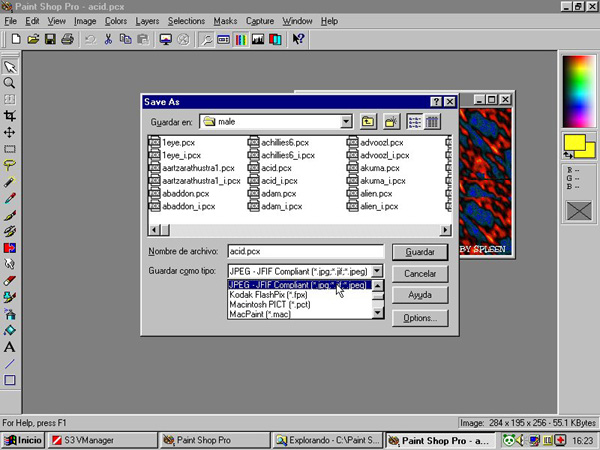Image resolution: width=600 pixels, height=450 pixels.
Task: Click the context Help arrow icon
Action: coord(298,39)
